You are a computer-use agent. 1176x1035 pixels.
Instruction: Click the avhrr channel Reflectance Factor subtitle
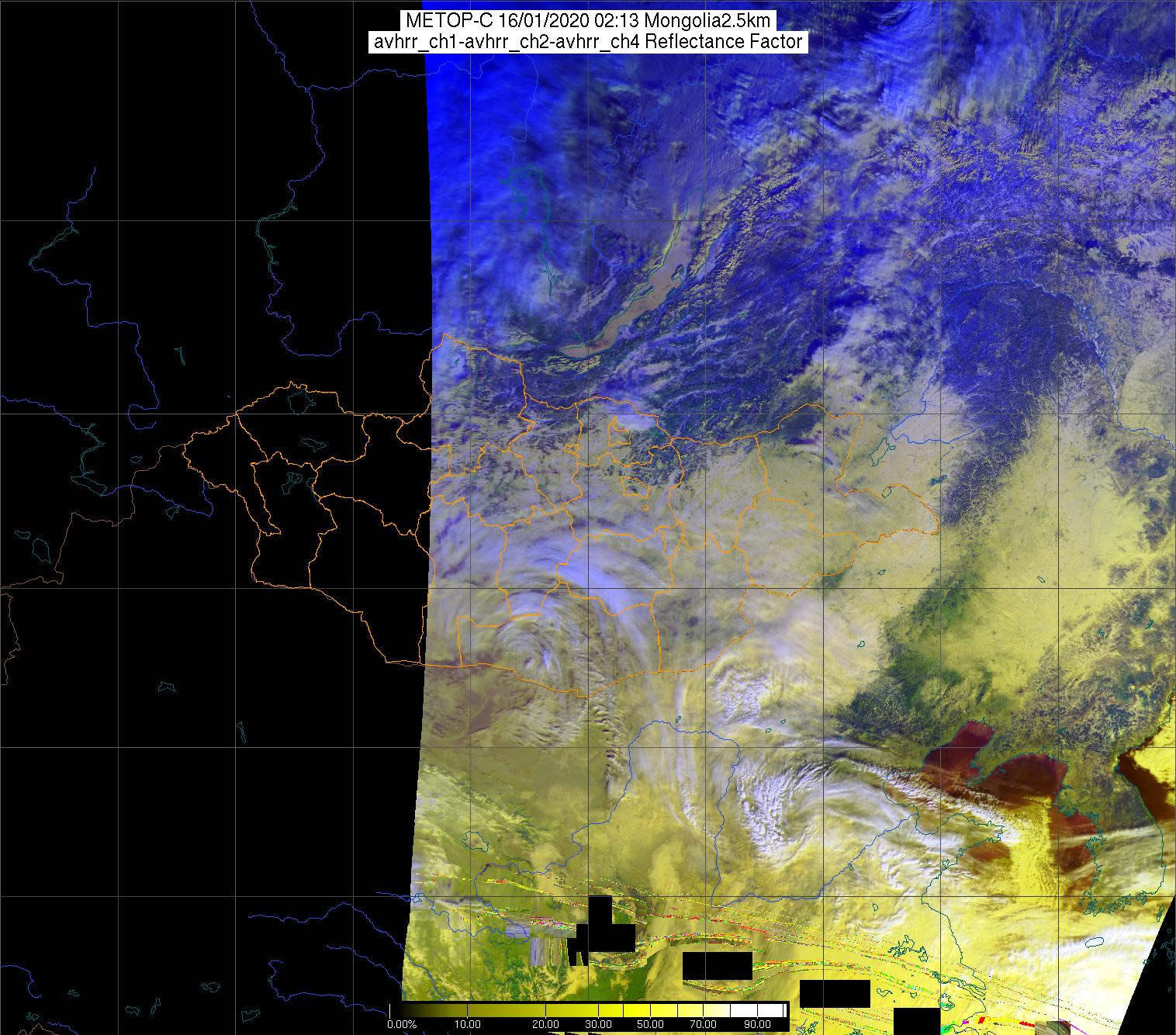click(588, 42)
